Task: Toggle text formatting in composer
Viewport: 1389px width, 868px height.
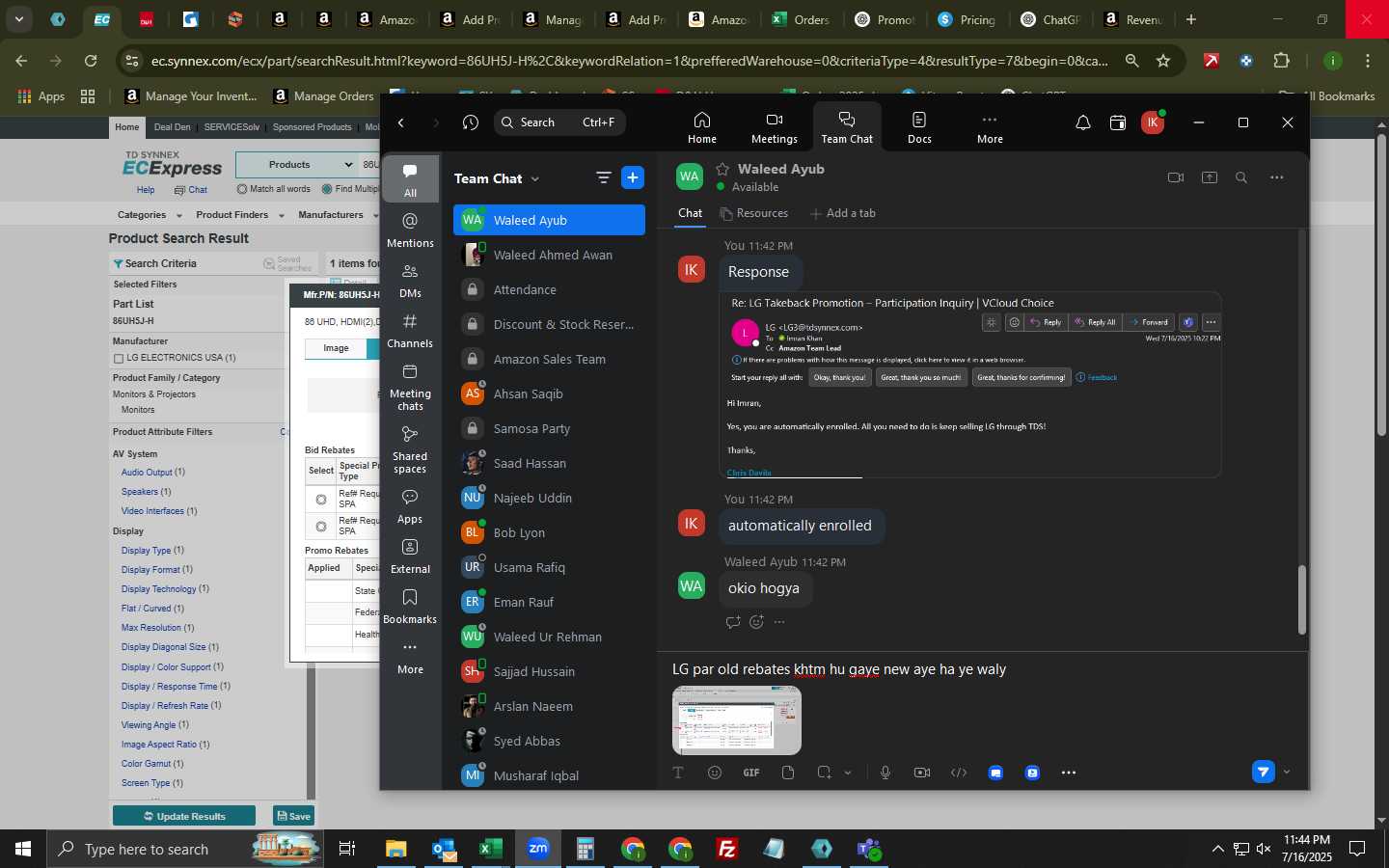Action: (678, 773)
